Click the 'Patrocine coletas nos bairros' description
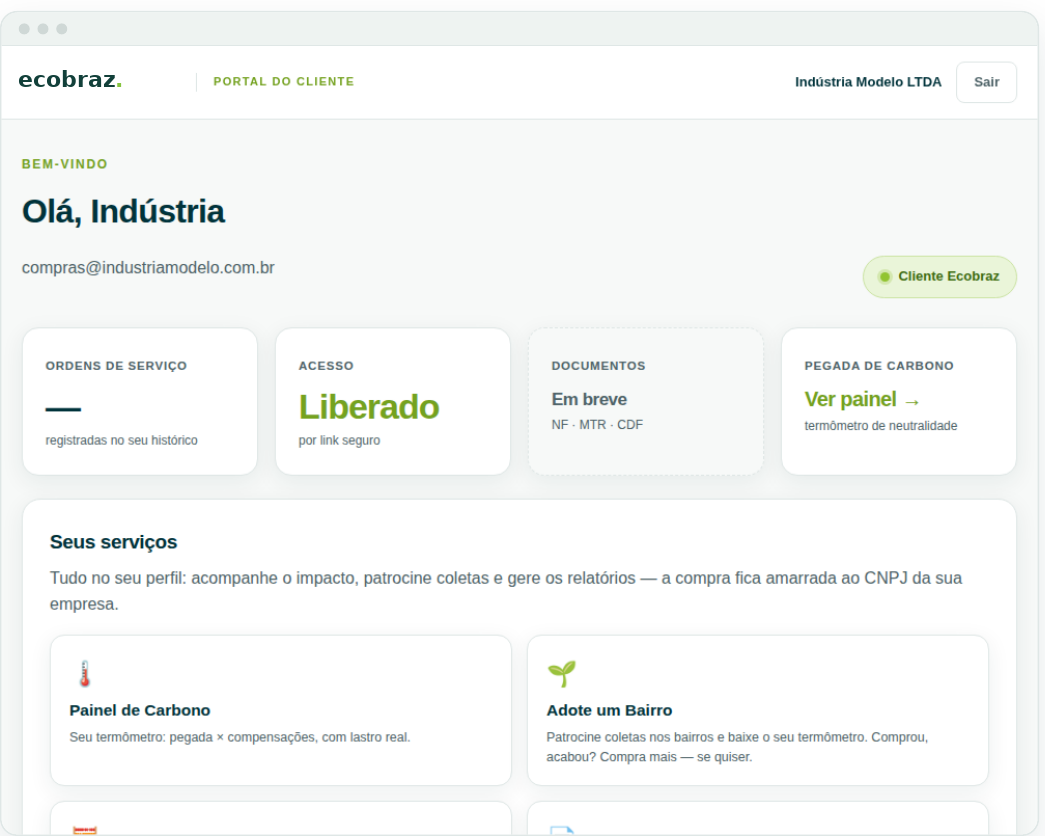Image resolution: width=1045 pixels, height=836 pixels. click(737, 747)
